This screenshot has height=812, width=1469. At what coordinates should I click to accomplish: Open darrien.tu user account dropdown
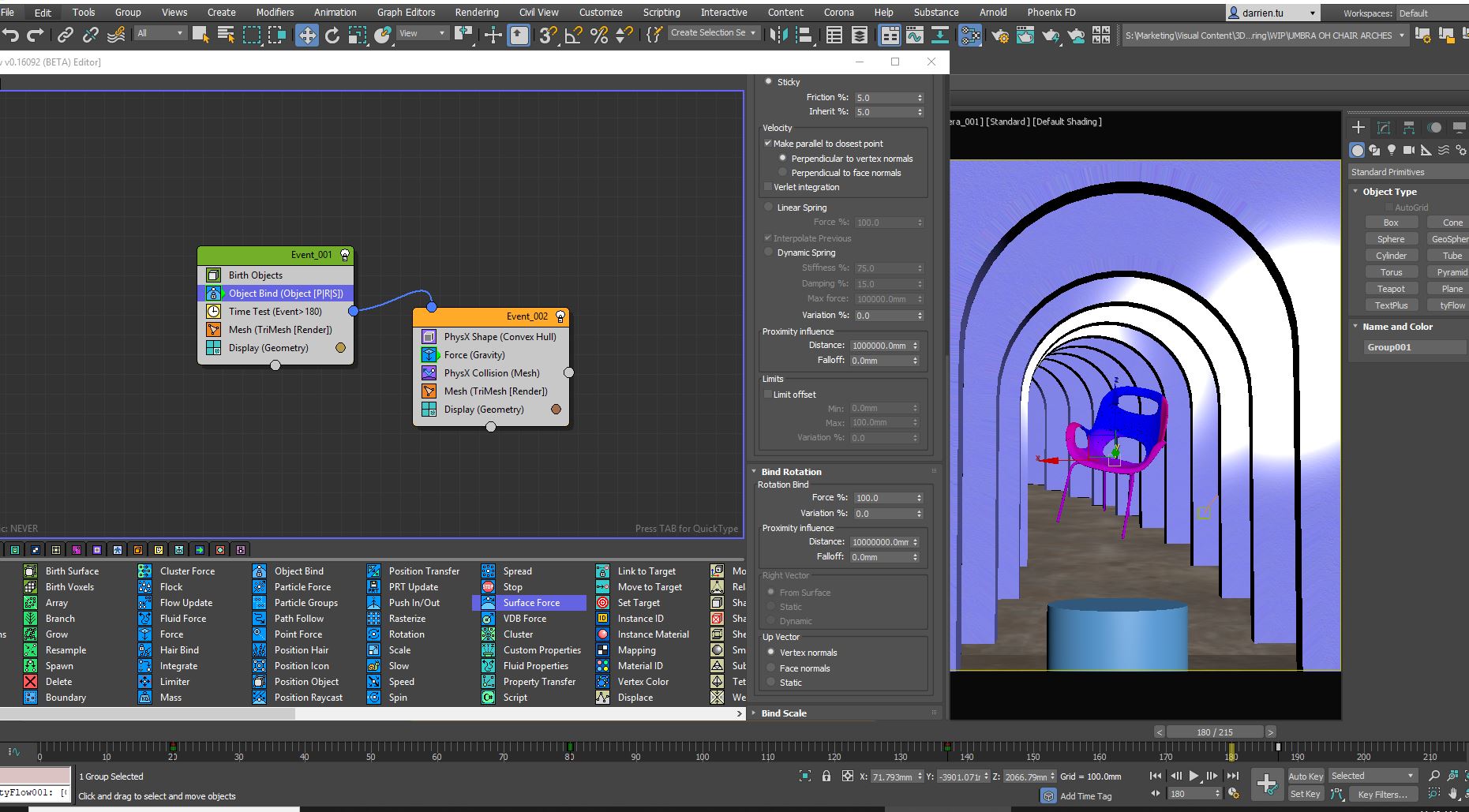pos(1272,13)
